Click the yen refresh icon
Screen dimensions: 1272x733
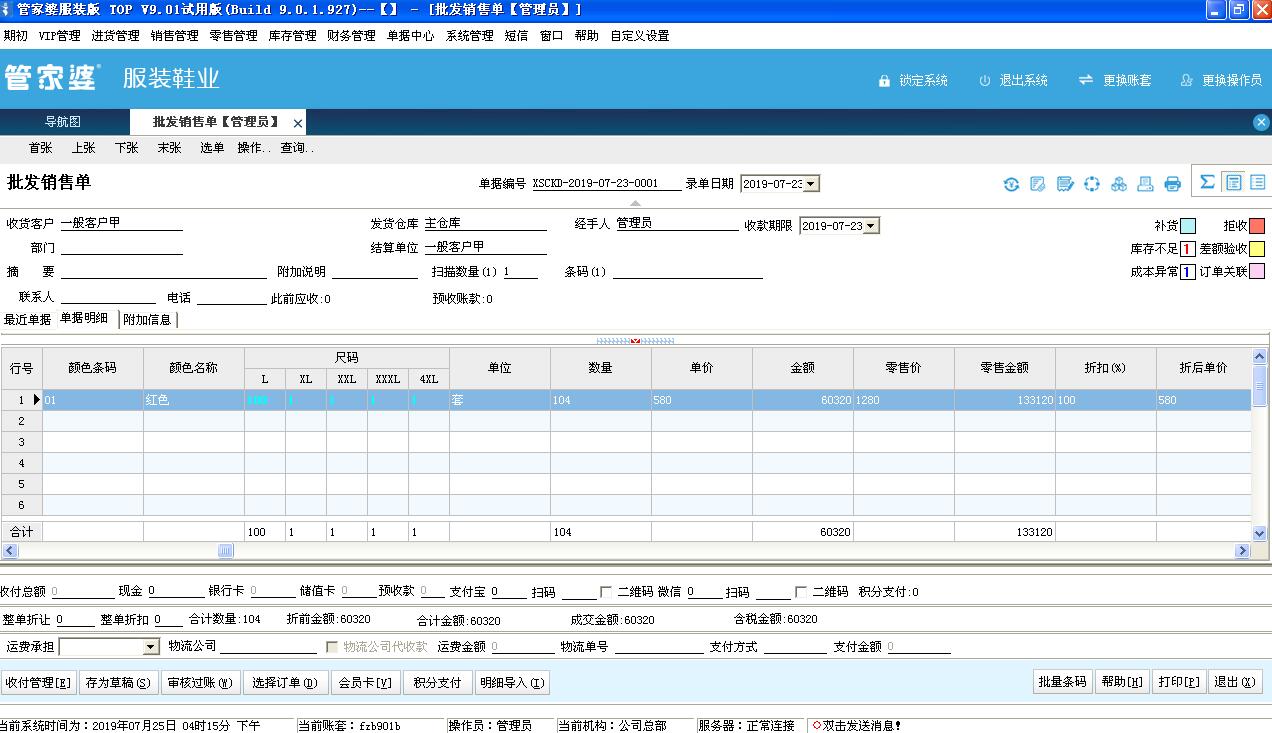pyautogui.click(x=1012, y=184)
